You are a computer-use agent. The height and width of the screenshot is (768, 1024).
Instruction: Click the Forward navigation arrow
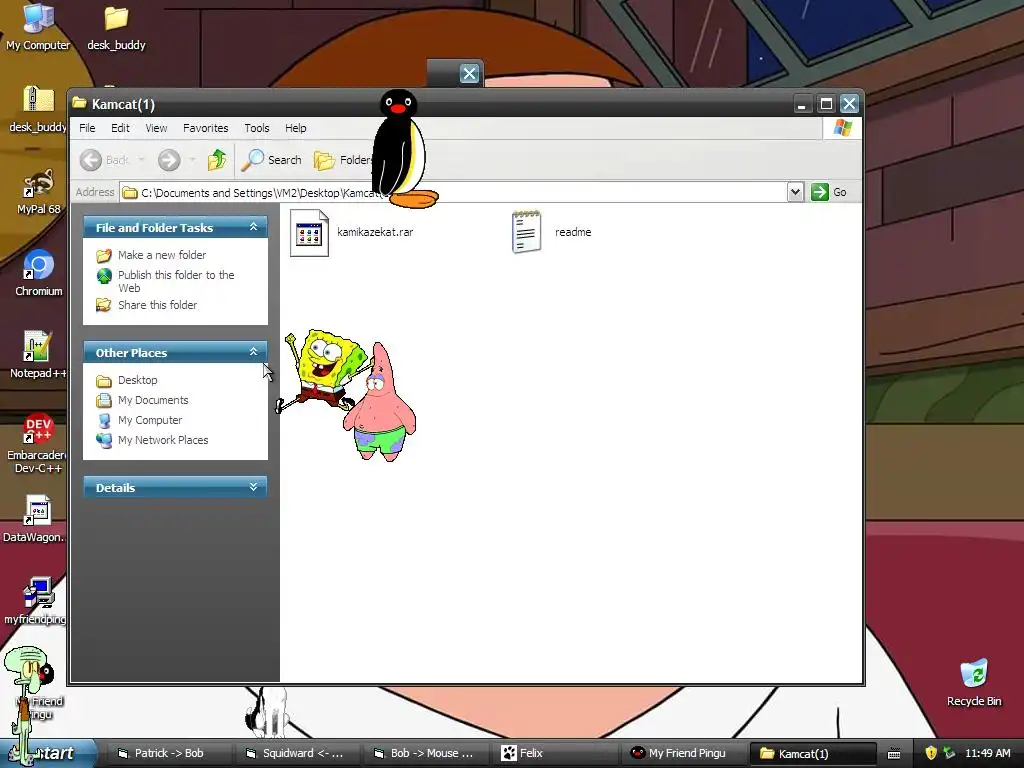(x=169, y=160)
